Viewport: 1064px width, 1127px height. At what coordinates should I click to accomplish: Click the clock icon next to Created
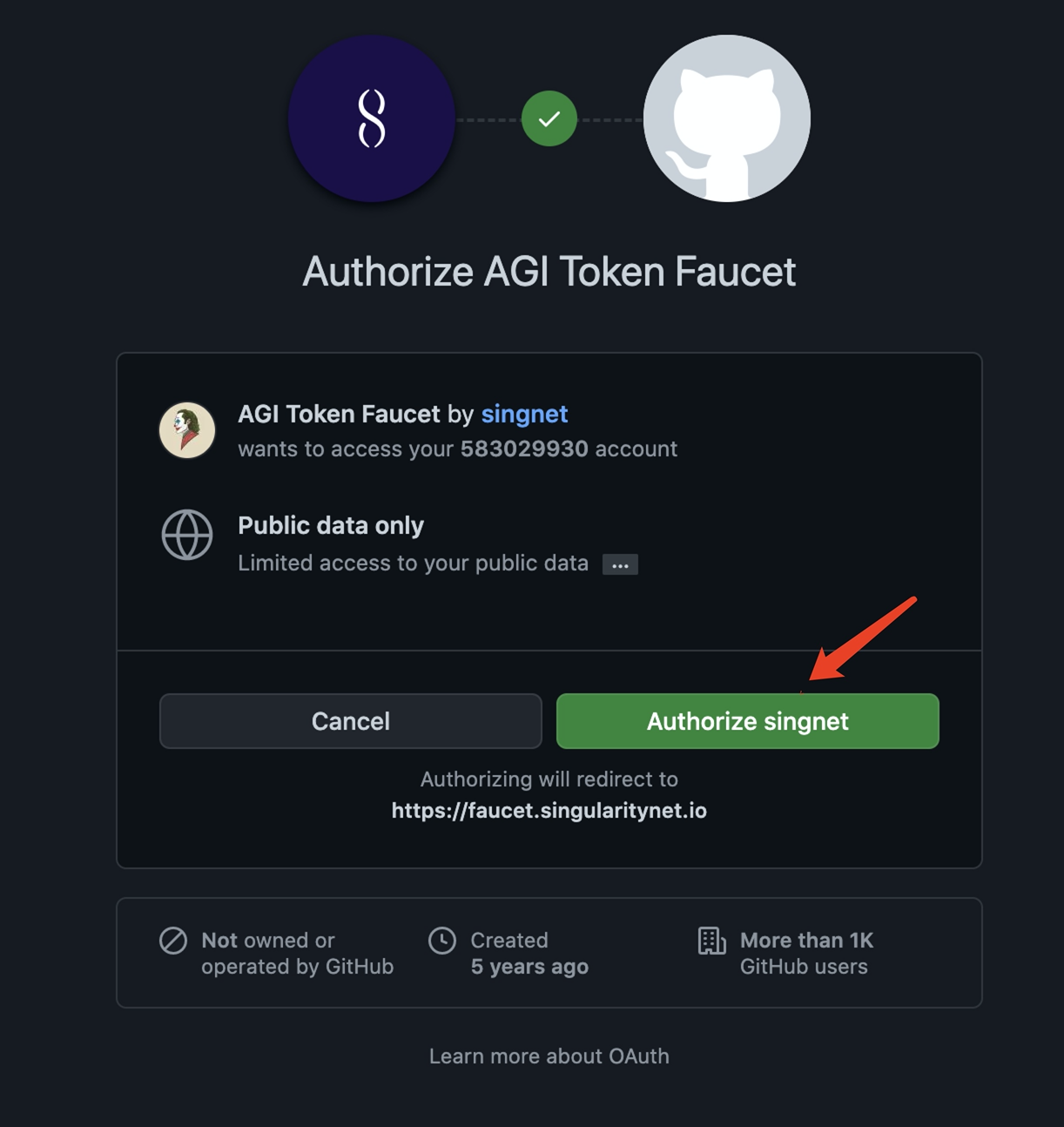click(442, 941)
